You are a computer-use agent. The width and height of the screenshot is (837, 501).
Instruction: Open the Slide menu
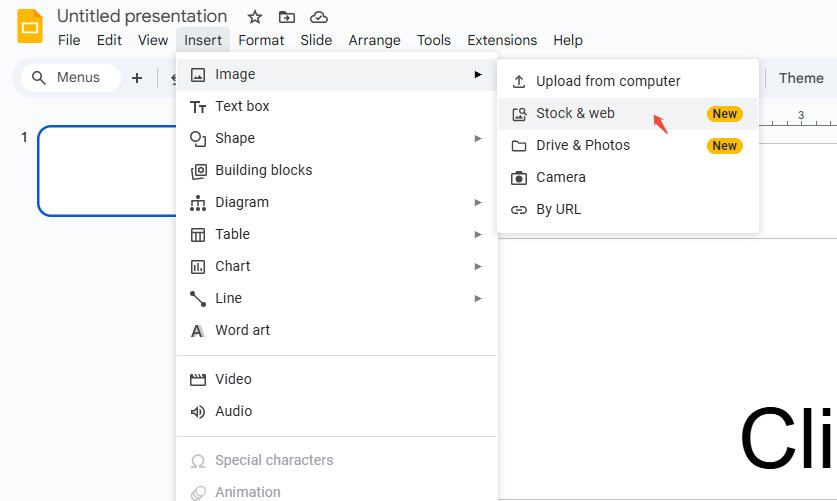[x=316, y=40]
